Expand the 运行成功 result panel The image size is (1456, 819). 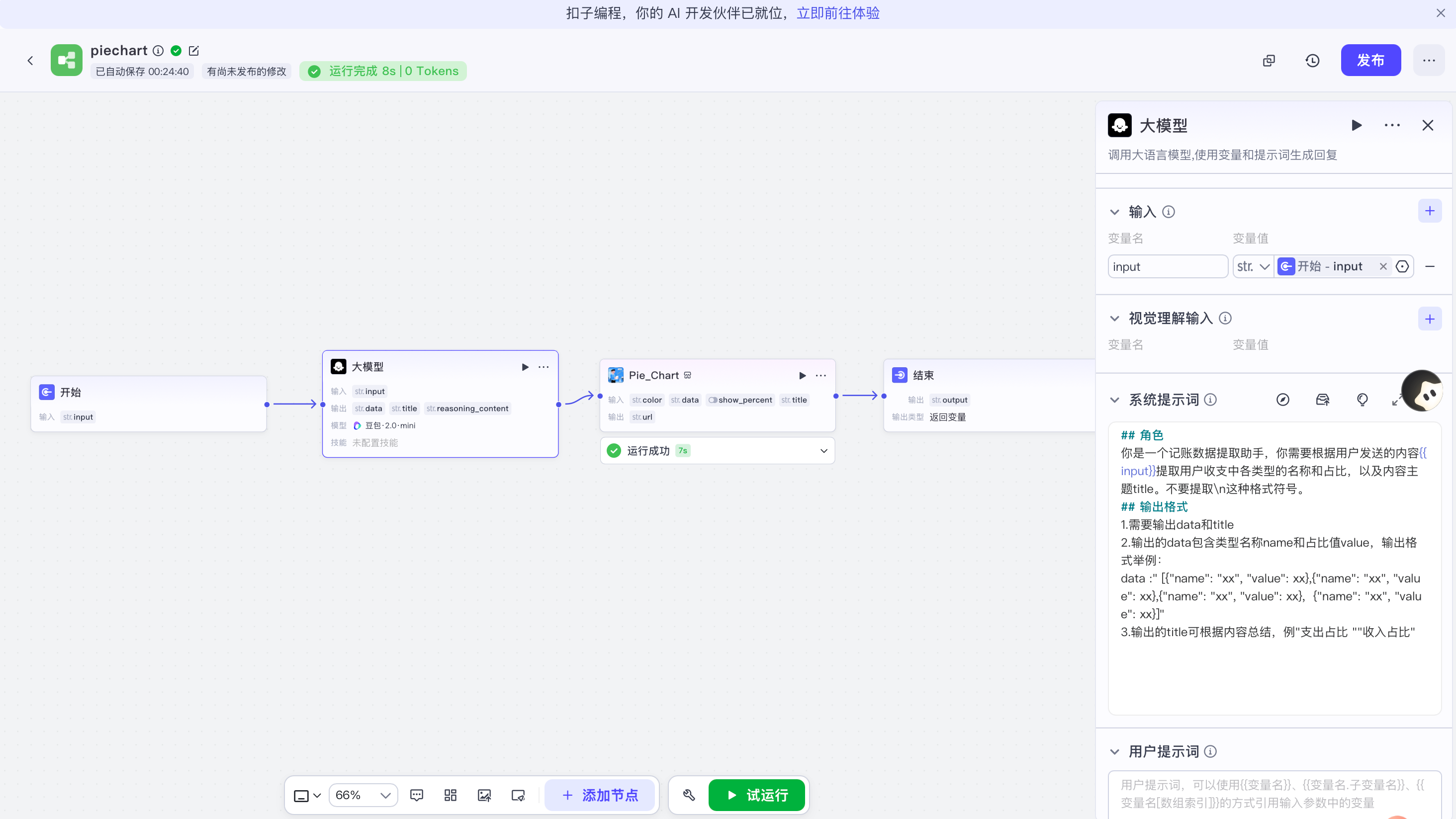824,451
